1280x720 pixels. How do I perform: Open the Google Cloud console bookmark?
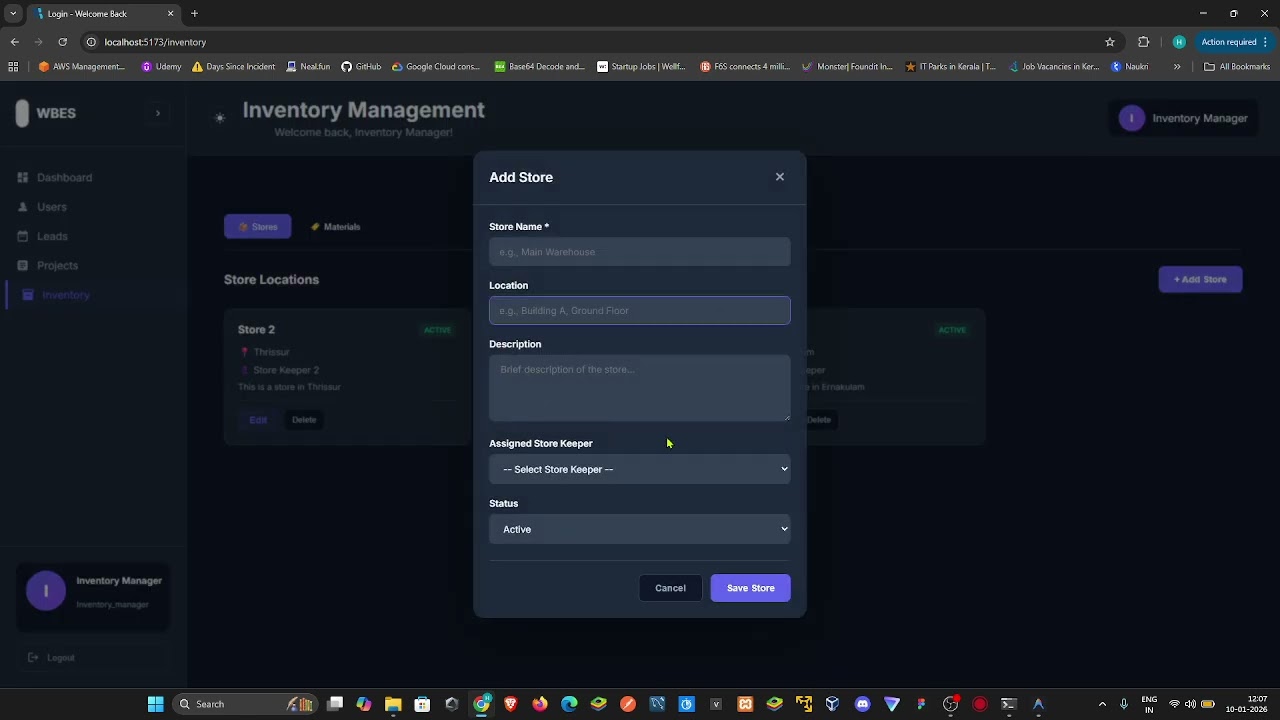436,67
